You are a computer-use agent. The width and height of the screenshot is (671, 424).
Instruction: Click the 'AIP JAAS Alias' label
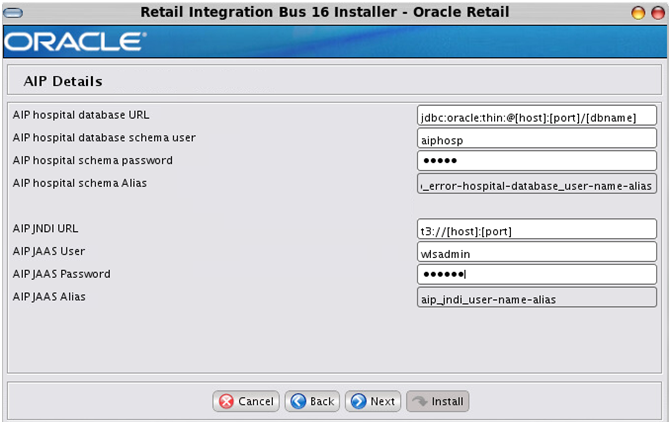click(x=49, y=297)
